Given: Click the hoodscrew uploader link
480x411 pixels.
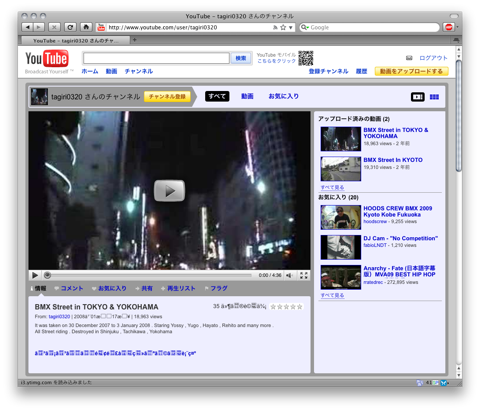Looking at the screenshot, I should [375, 221].
